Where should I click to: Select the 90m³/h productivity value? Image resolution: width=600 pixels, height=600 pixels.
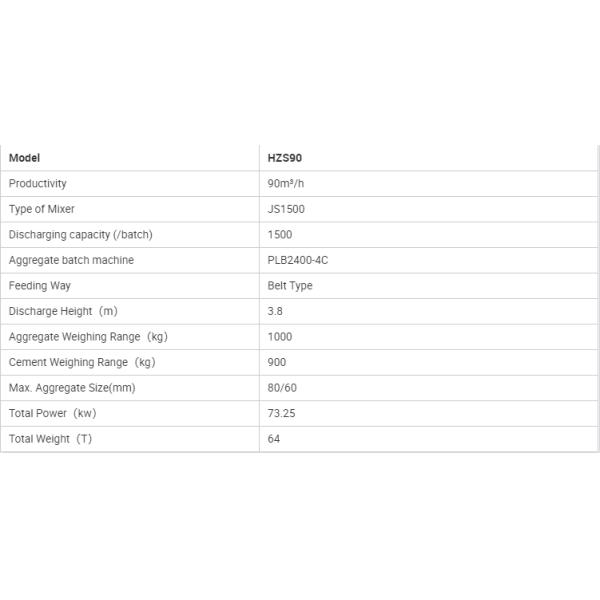(x=284, y=184)
